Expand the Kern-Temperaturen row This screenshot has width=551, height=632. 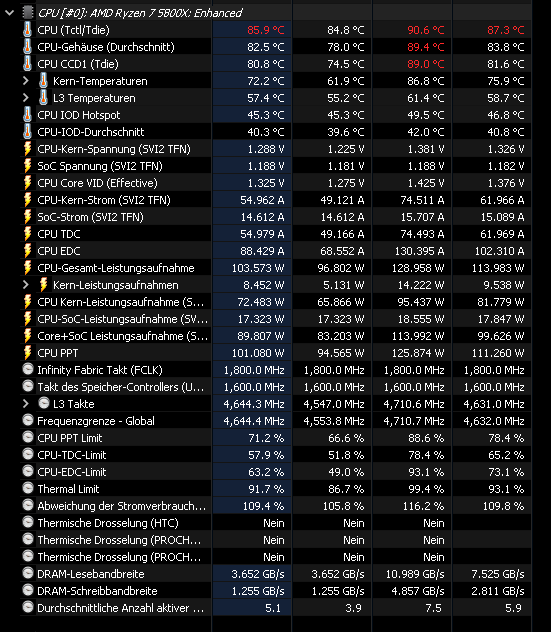click(x=26, y=81)
